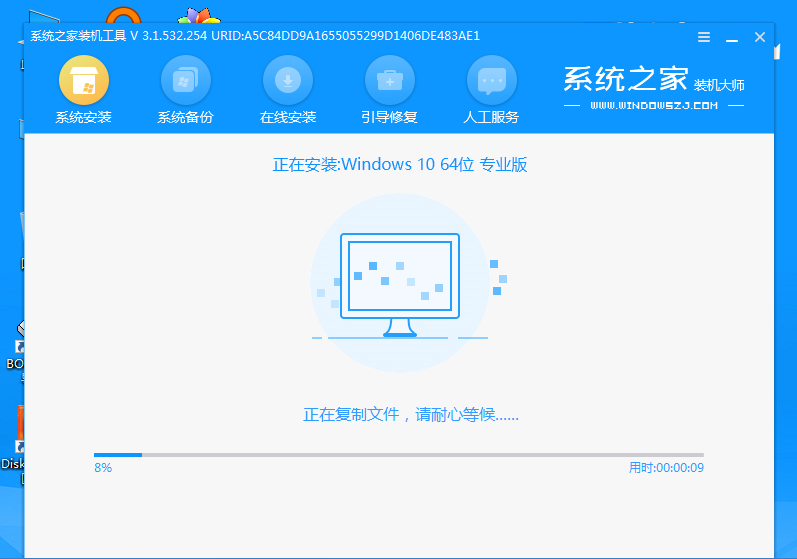Click the monitor installation illustration
This screenshot has height=559, width=797.
click(x=399, y=284)
